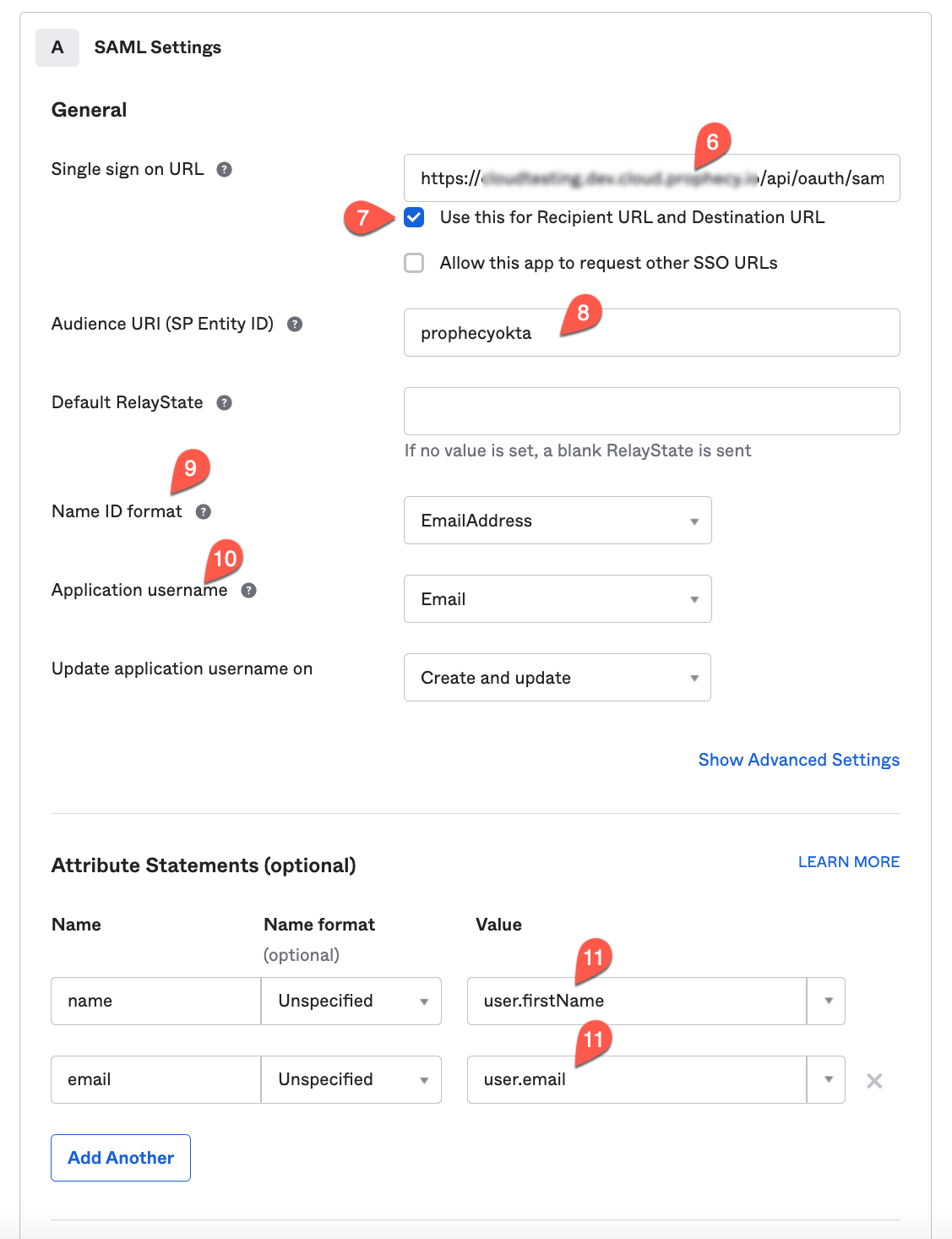This screenshot has width=952, height=1239.
Task: Enable Allow this app to request other SSO URLs
Action: pyautogui.click(x=414, y=263)
